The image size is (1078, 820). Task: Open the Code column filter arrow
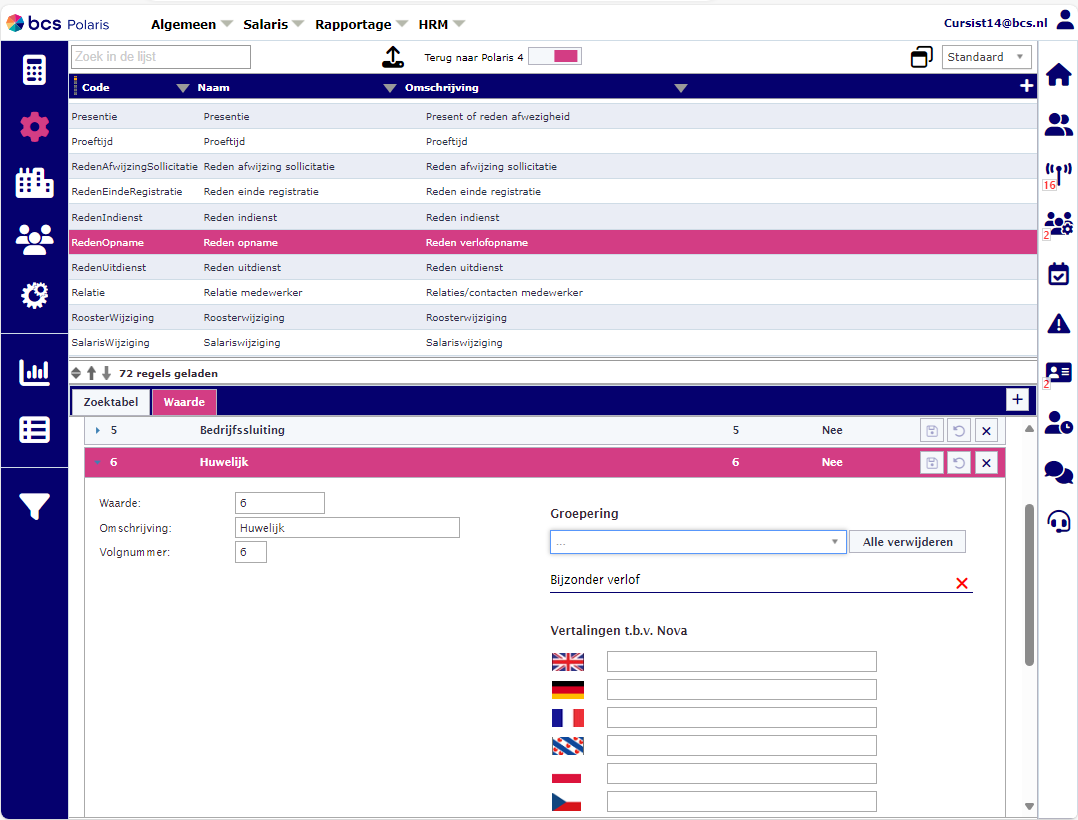[182, 88]
